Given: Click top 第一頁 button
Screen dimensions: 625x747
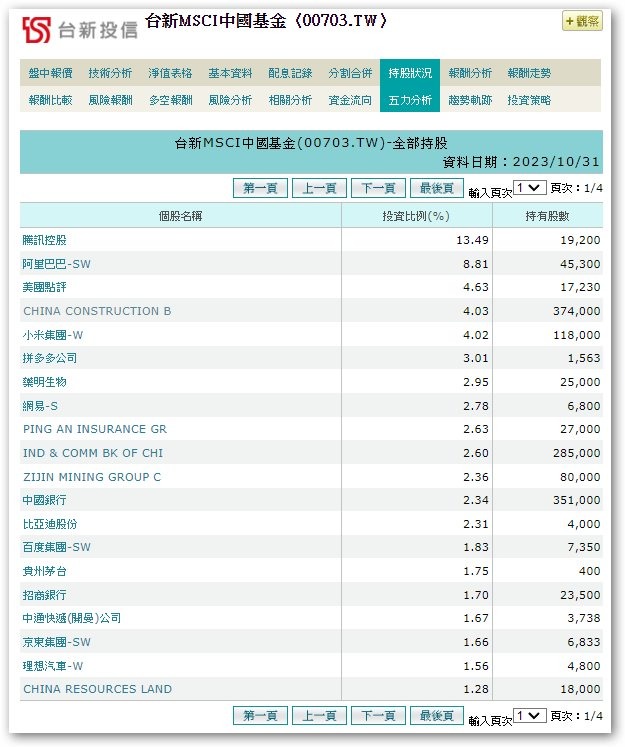Looking at the screenshot, I should [260, 188].
